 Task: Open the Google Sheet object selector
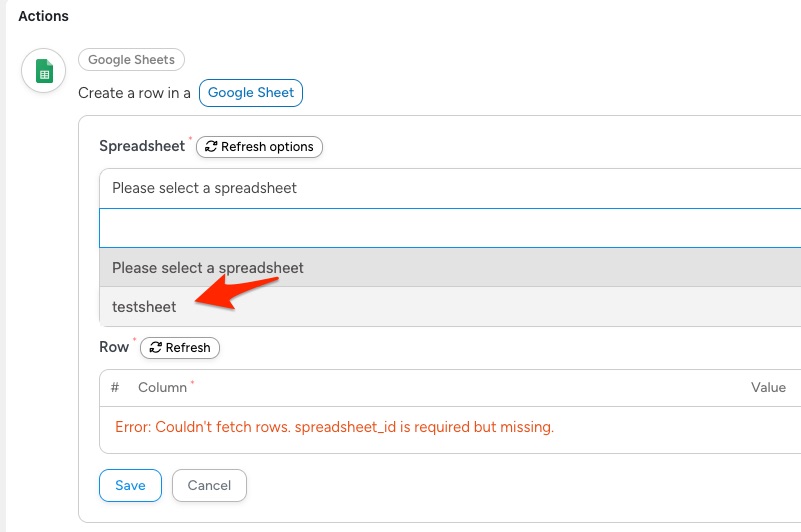click(x=251, y=92)
